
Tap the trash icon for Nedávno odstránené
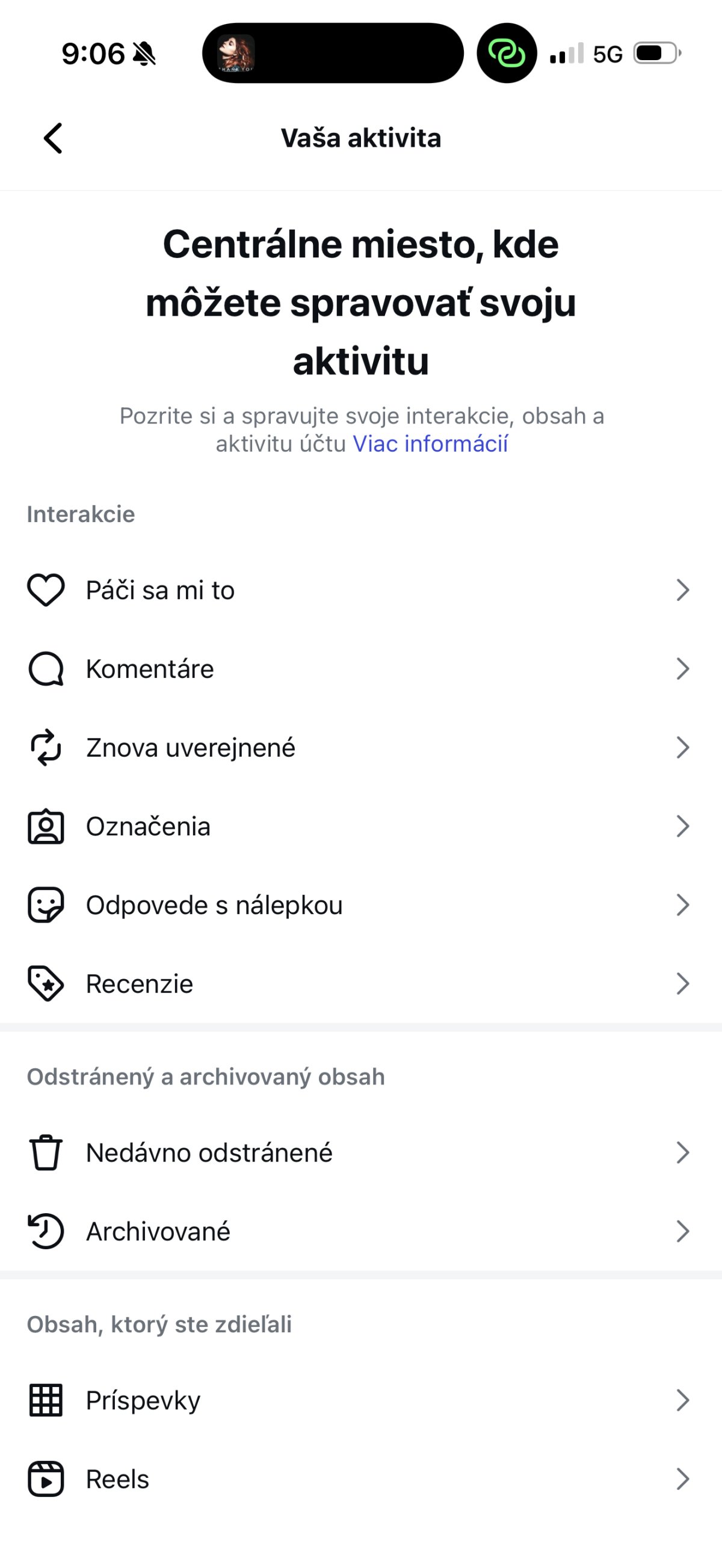pyautogui.click(x=46, y=1152)
